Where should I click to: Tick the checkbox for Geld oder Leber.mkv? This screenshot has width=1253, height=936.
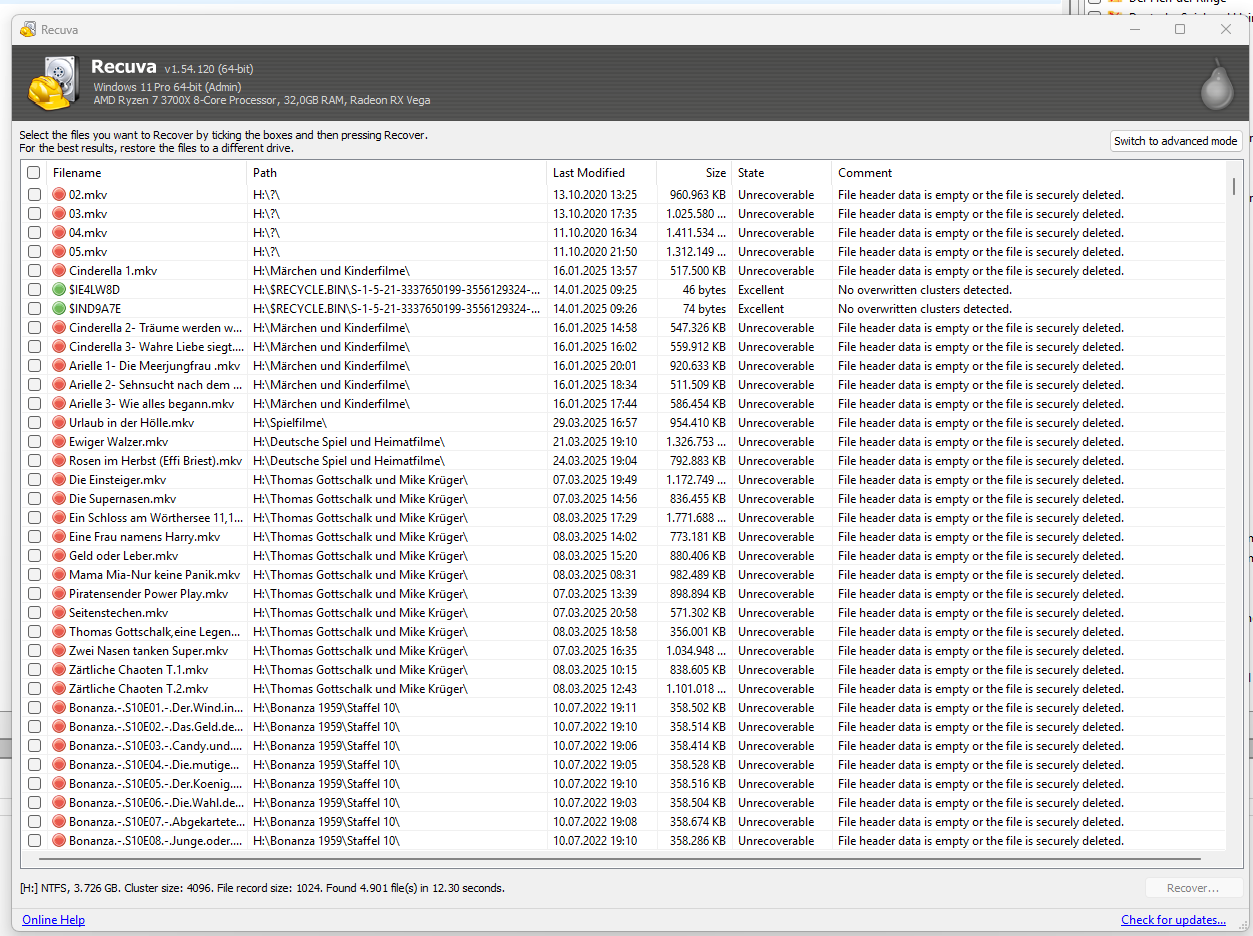[x=34, y=556]
